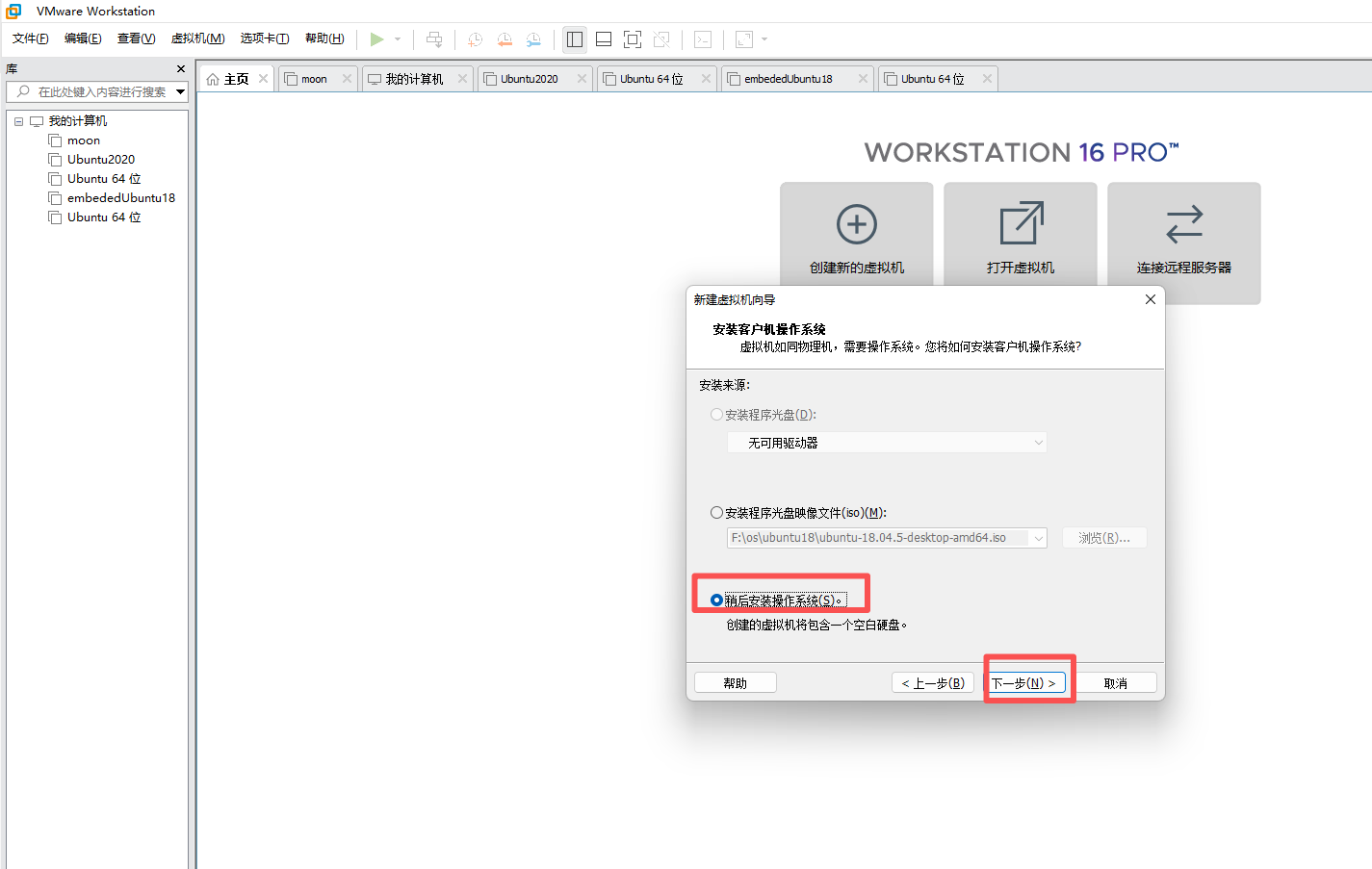This screenshot has height=869, width=1372.
Task: Click the stretch guest display icon
Action: 744,39
